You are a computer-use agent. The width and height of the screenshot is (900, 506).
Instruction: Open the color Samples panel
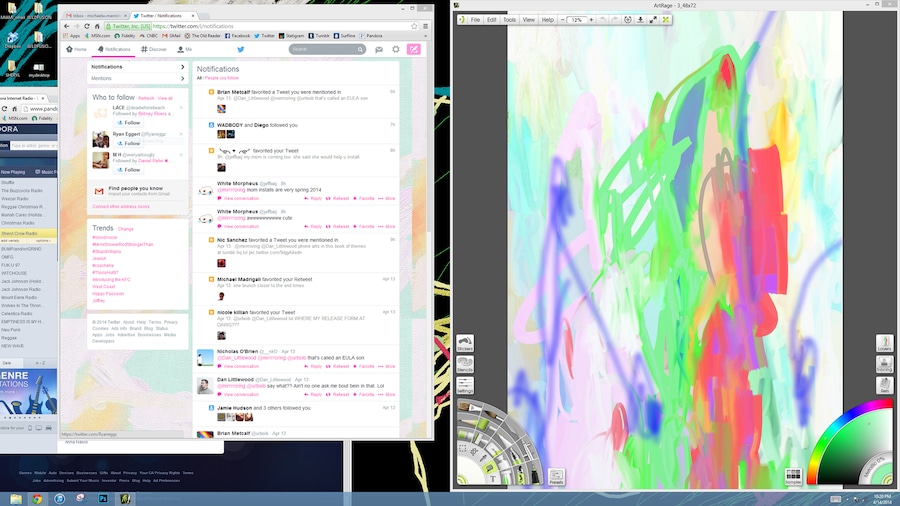click(x=793, y=476)
